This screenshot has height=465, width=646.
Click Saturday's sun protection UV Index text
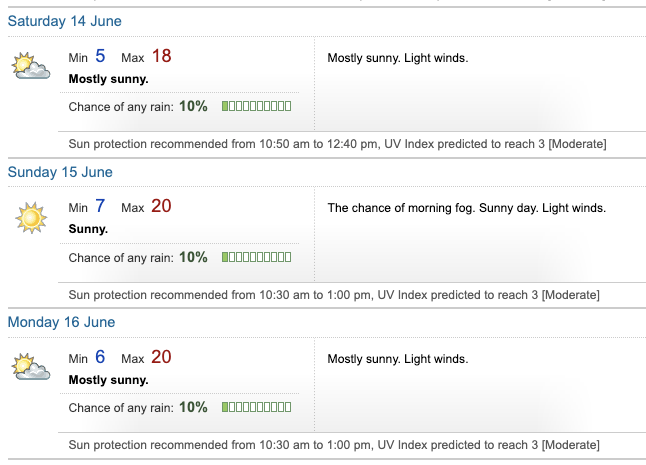pos(337,144)
